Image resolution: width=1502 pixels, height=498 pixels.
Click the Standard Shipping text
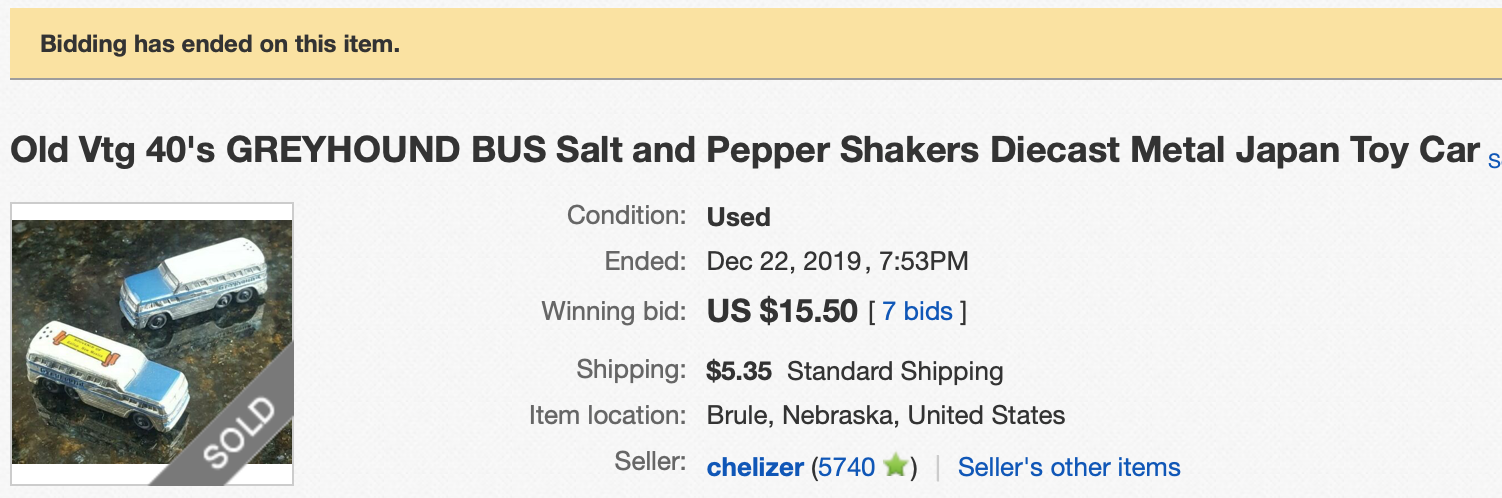tap(895, 372)
